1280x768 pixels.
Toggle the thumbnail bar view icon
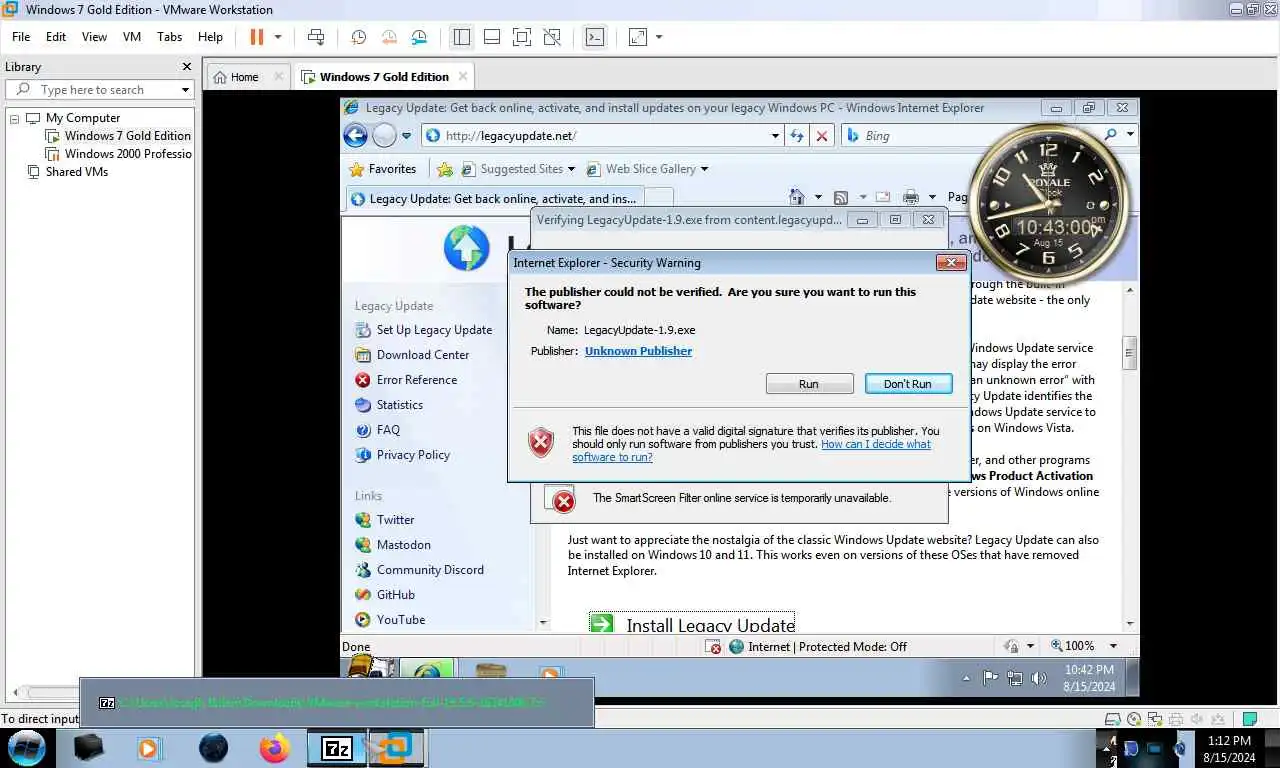click(491, 37)
